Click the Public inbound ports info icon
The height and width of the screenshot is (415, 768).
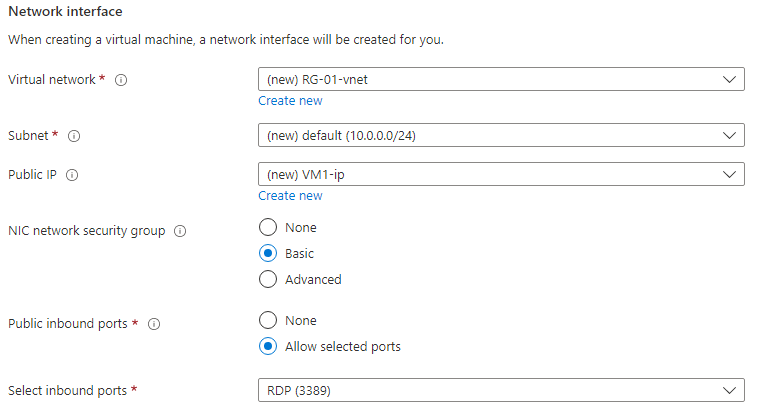coord(155,324)
